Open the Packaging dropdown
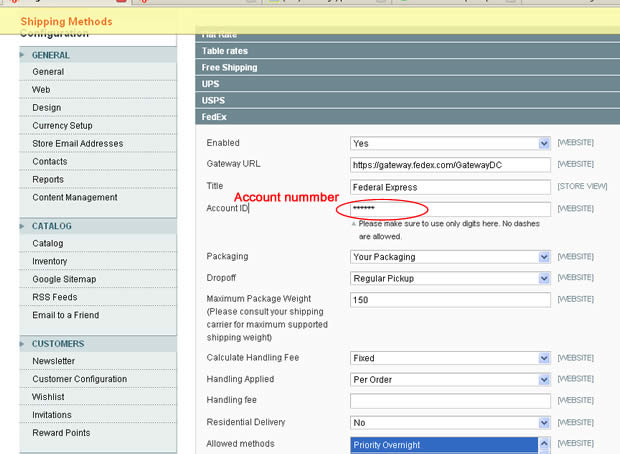 (450, 257)
